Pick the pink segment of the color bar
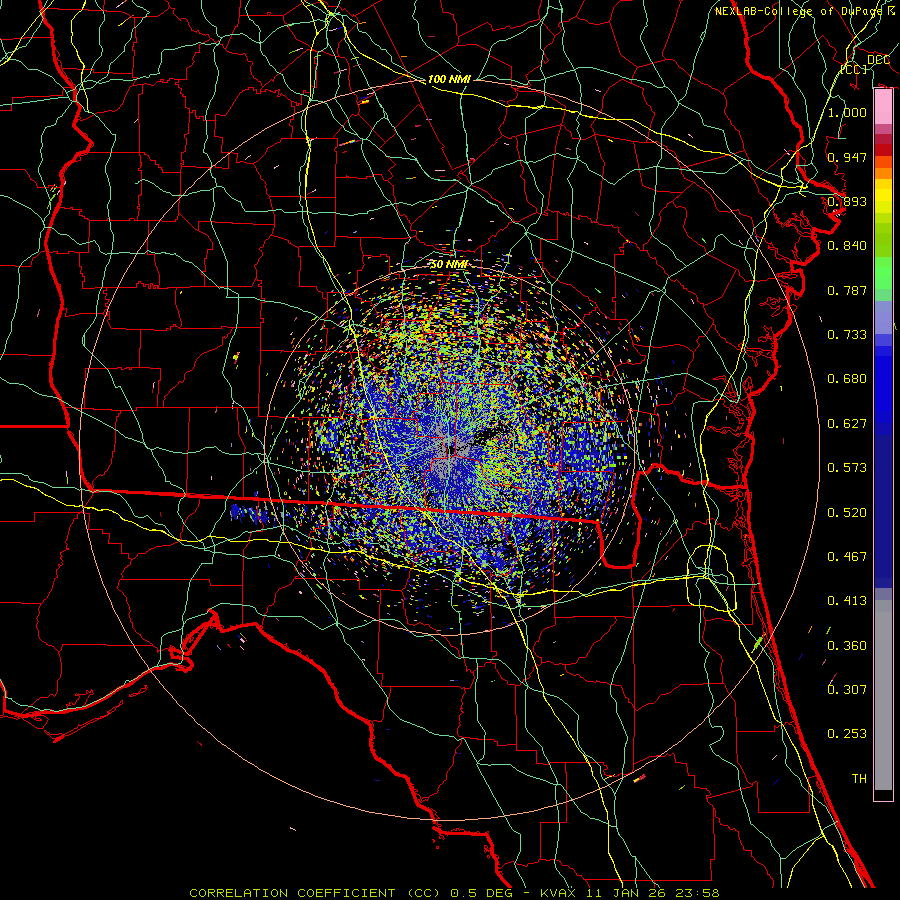Viewport: 900px width, 900px height. point(883,107)
